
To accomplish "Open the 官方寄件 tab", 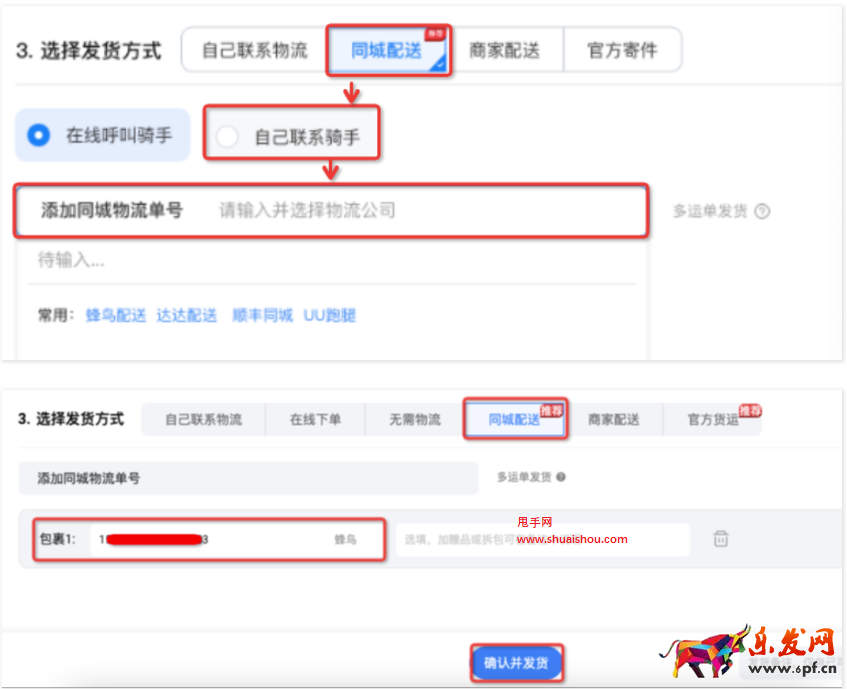I will pyautogui.click(x=623, y=49).
